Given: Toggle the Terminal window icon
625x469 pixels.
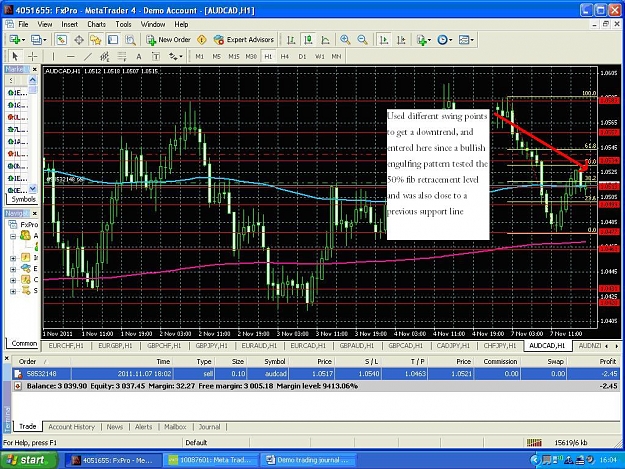Looking at the screenshot, I should point(113,40).
